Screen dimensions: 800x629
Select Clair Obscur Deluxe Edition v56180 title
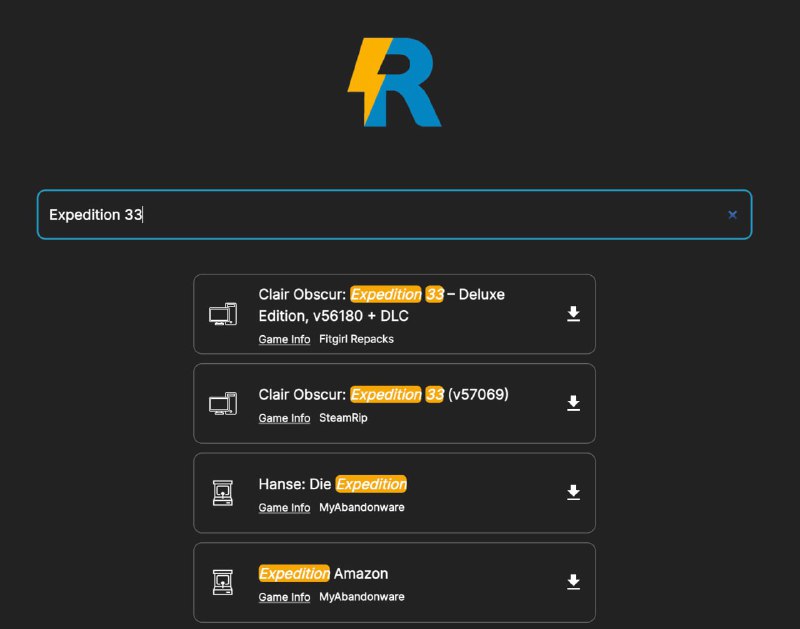(x=381, y=305)
